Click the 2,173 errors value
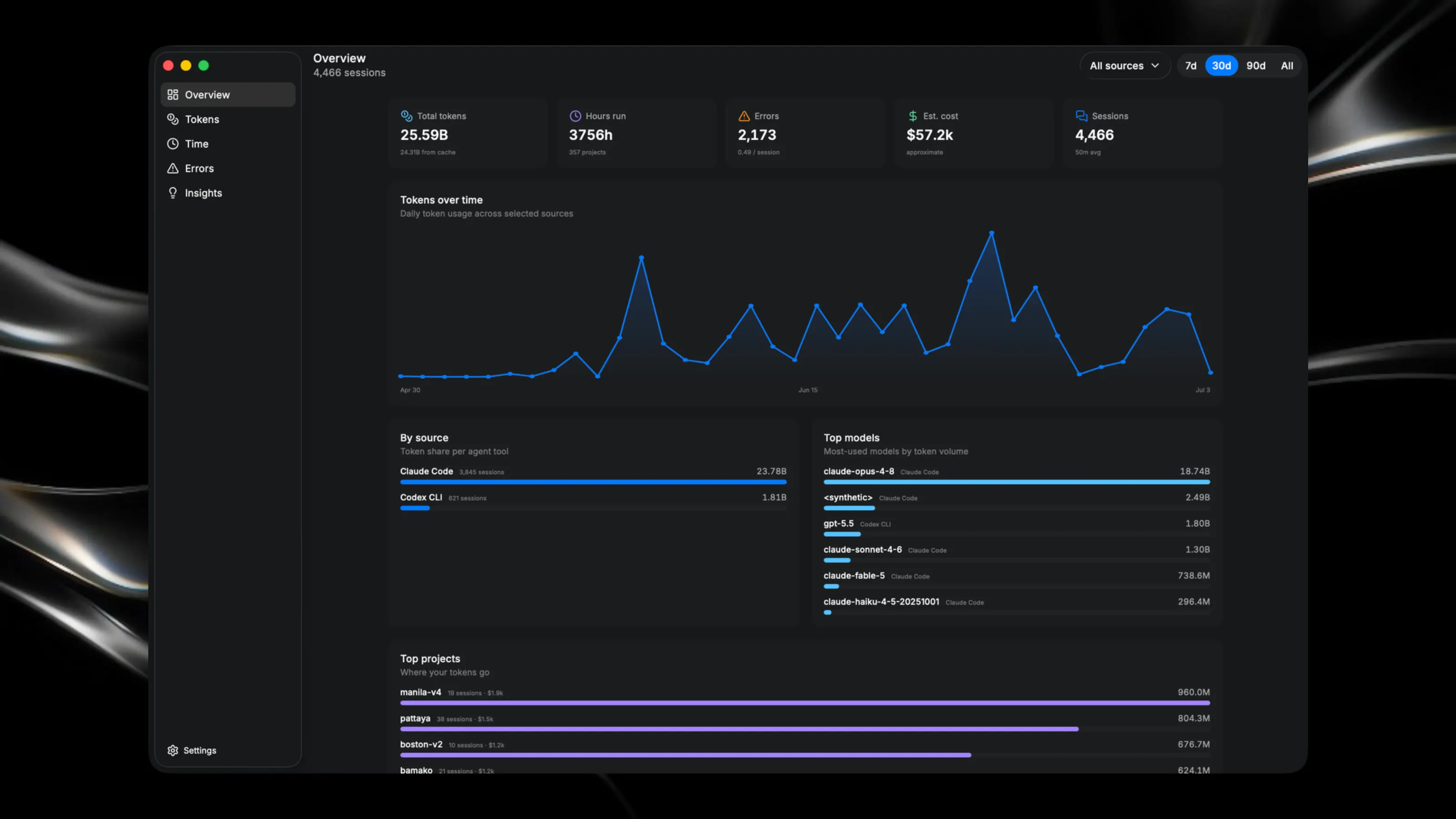Screen dimensions: 1456x819 pos(757,135)
